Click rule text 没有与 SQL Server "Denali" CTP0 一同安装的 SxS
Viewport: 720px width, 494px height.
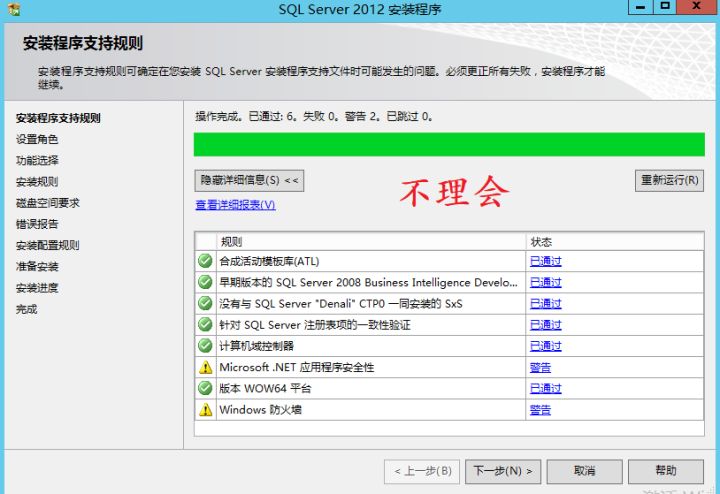click(341, 303)
